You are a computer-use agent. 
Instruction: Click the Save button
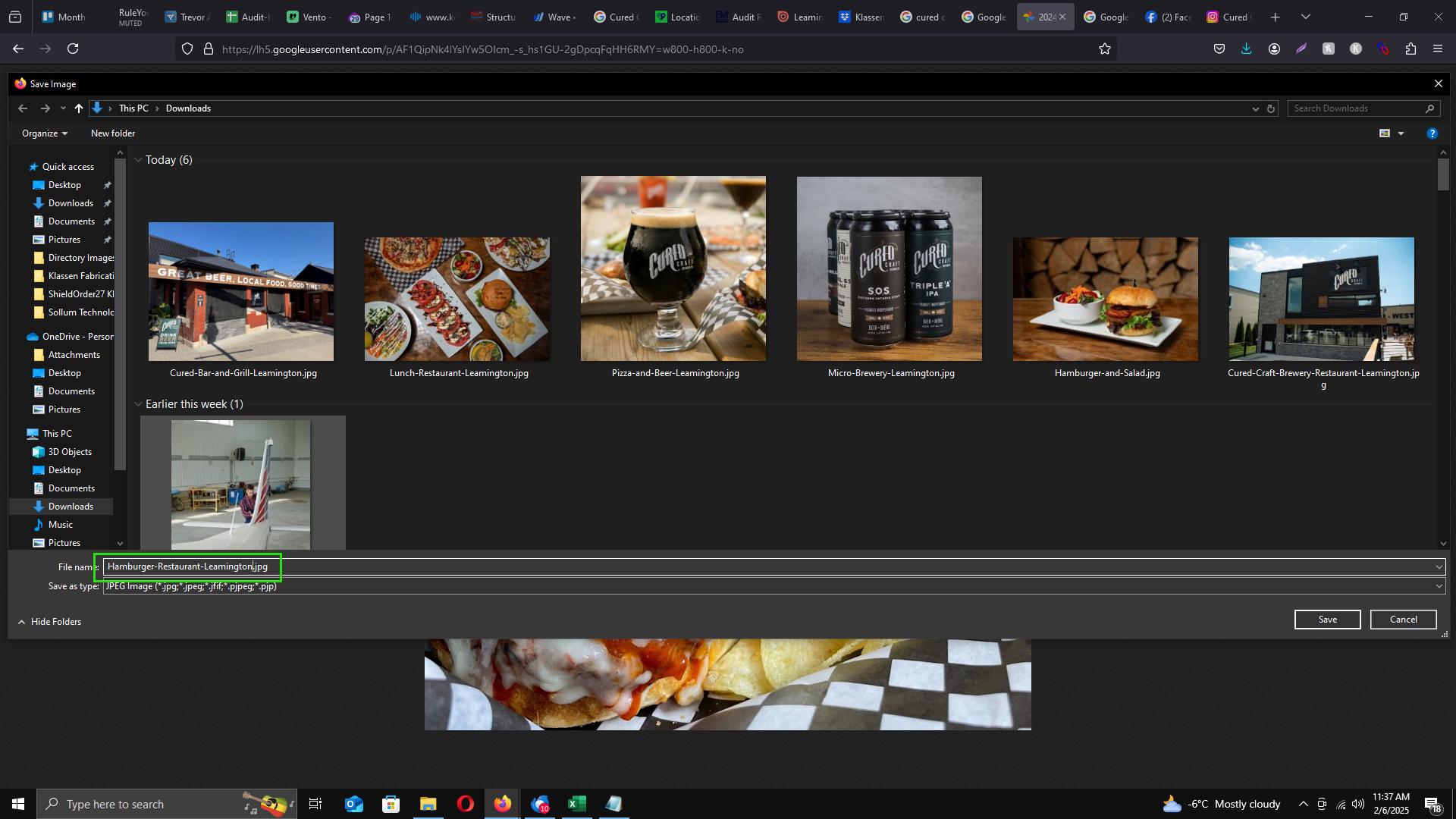[x=1327, y=620]
